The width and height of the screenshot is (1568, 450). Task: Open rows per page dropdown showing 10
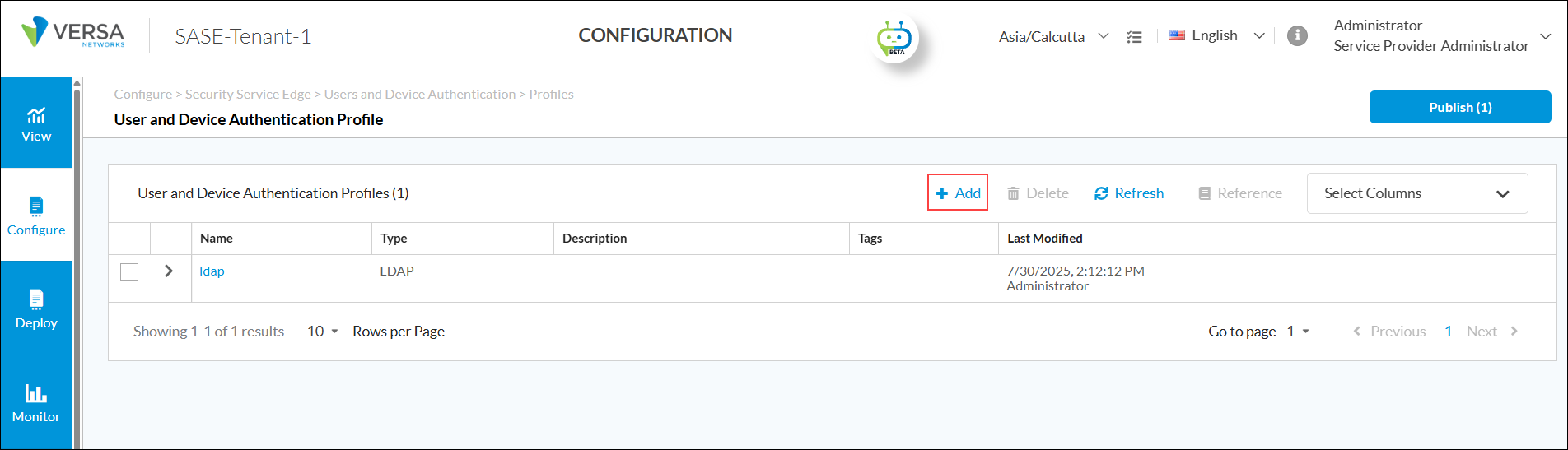pyautogui.click(x=322, y=332)
